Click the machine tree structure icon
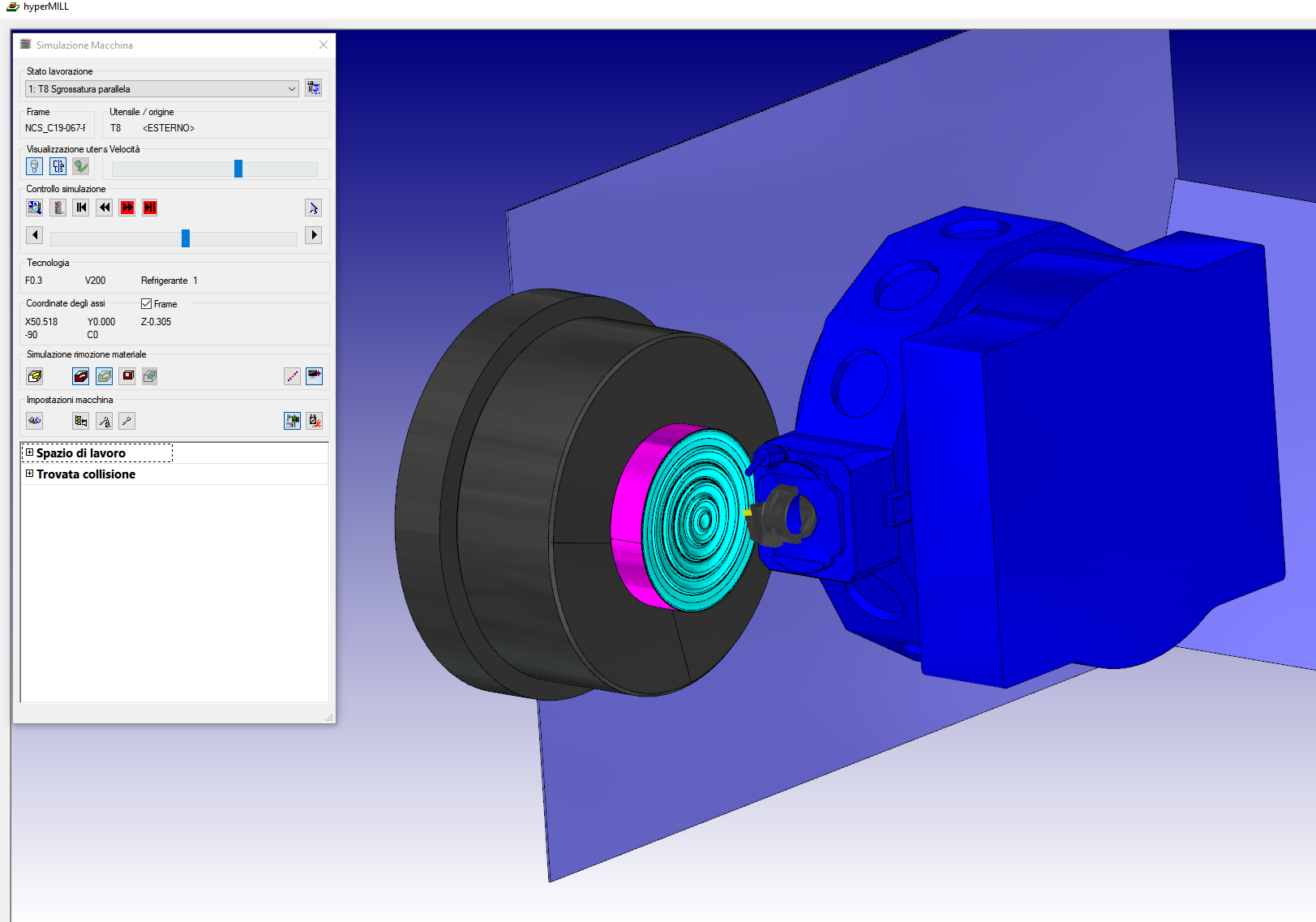1316x922 pixels. pos(81,421)
